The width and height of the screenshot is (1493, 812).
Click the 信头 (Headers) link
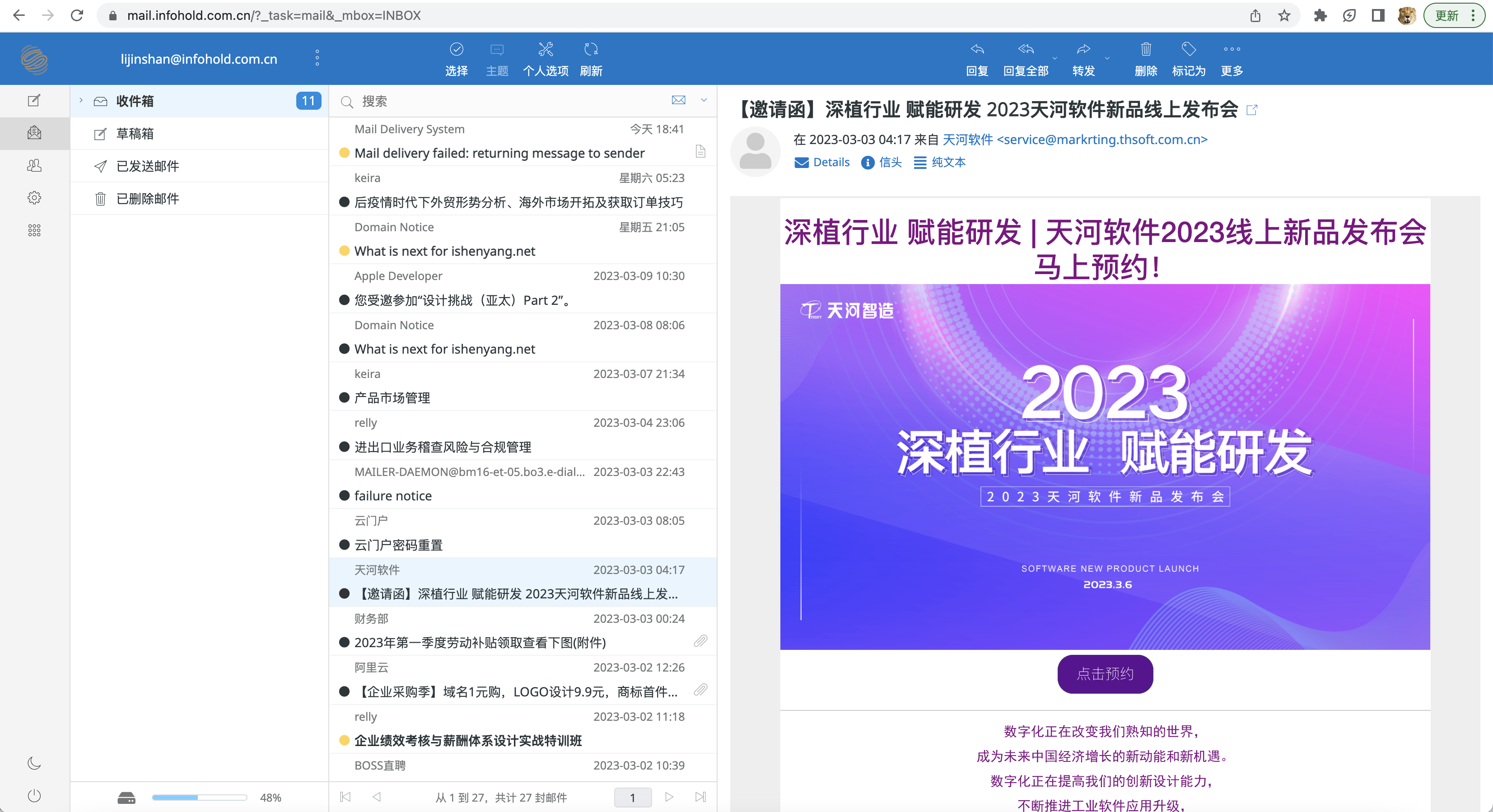coord(882,162)
